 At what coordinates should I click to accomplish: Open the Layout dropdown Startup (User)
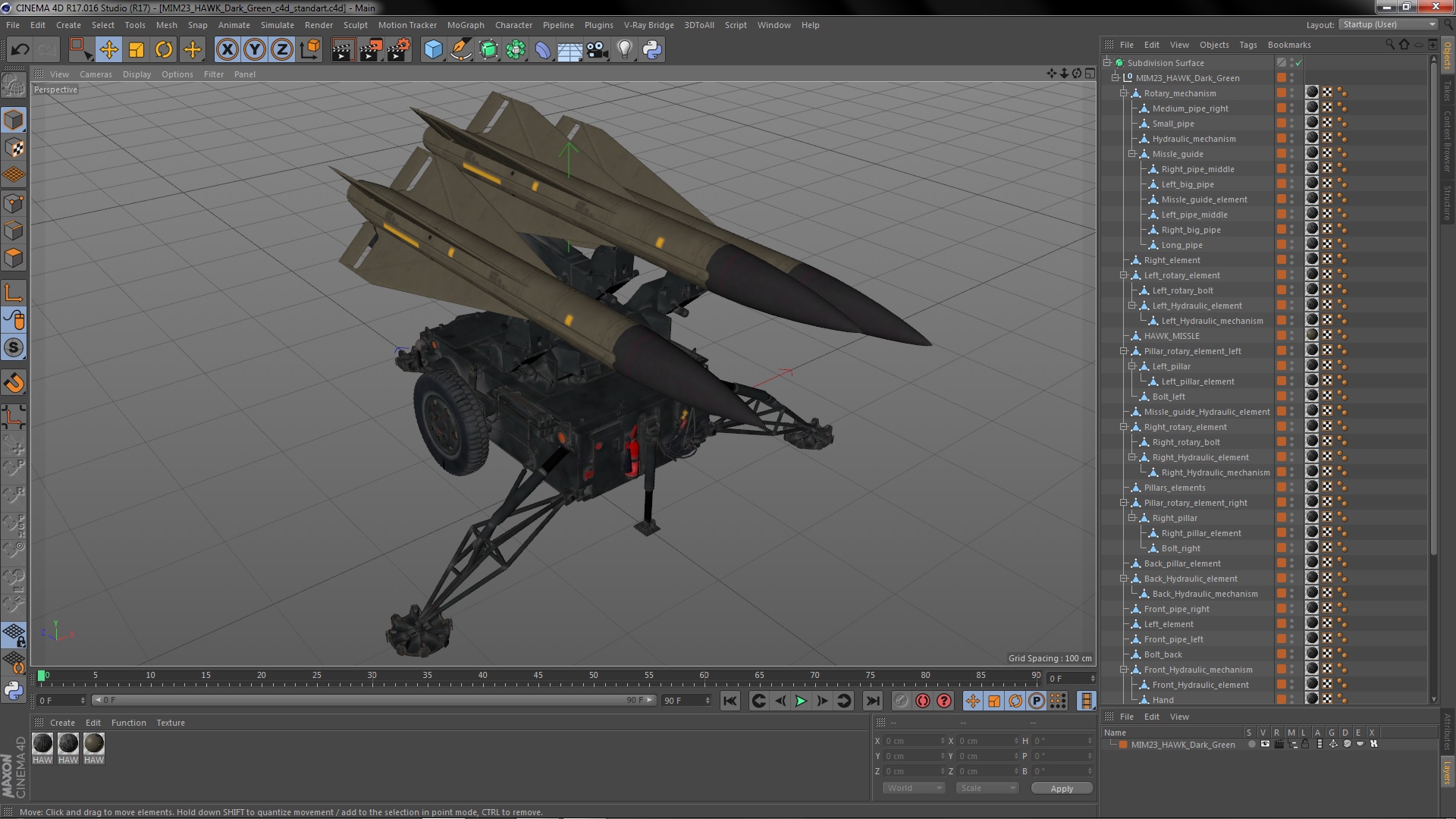tap(1389, 24)
